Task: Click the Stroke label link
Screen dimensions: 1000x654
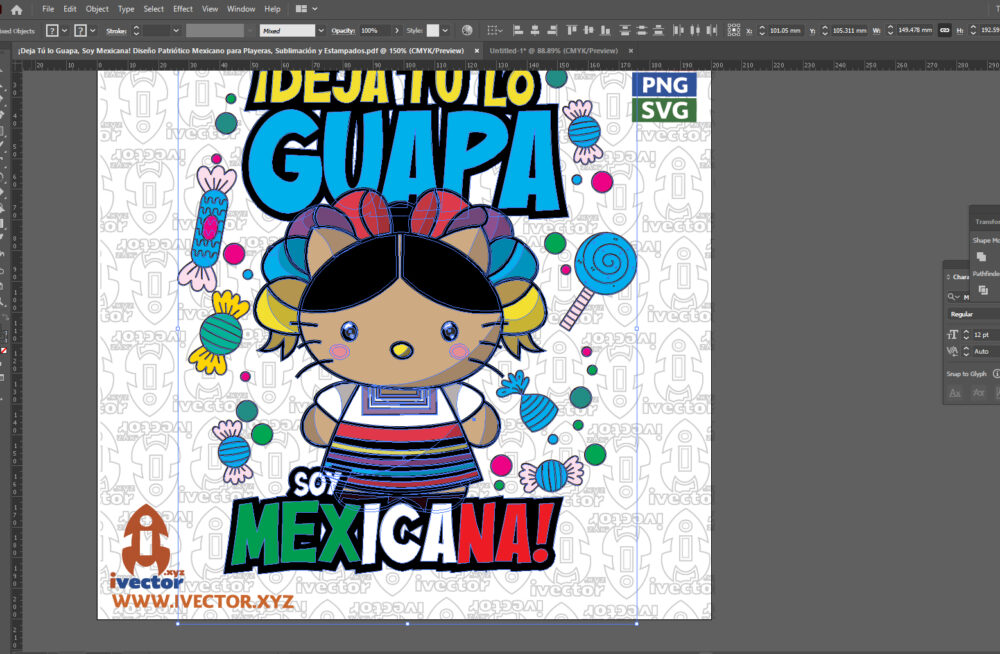Action: click(116, 31)
